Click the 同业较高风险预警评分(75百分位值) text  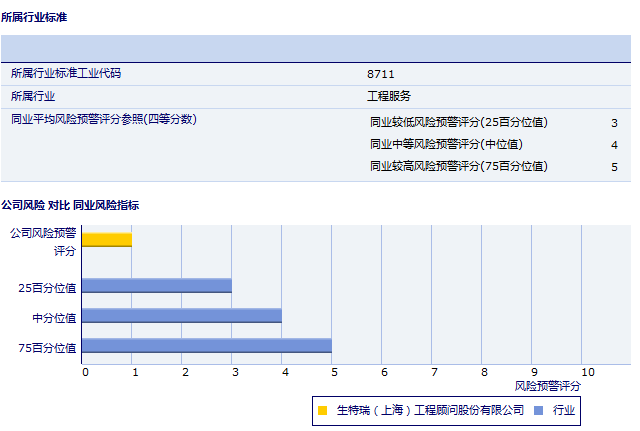tap(459, 166)
